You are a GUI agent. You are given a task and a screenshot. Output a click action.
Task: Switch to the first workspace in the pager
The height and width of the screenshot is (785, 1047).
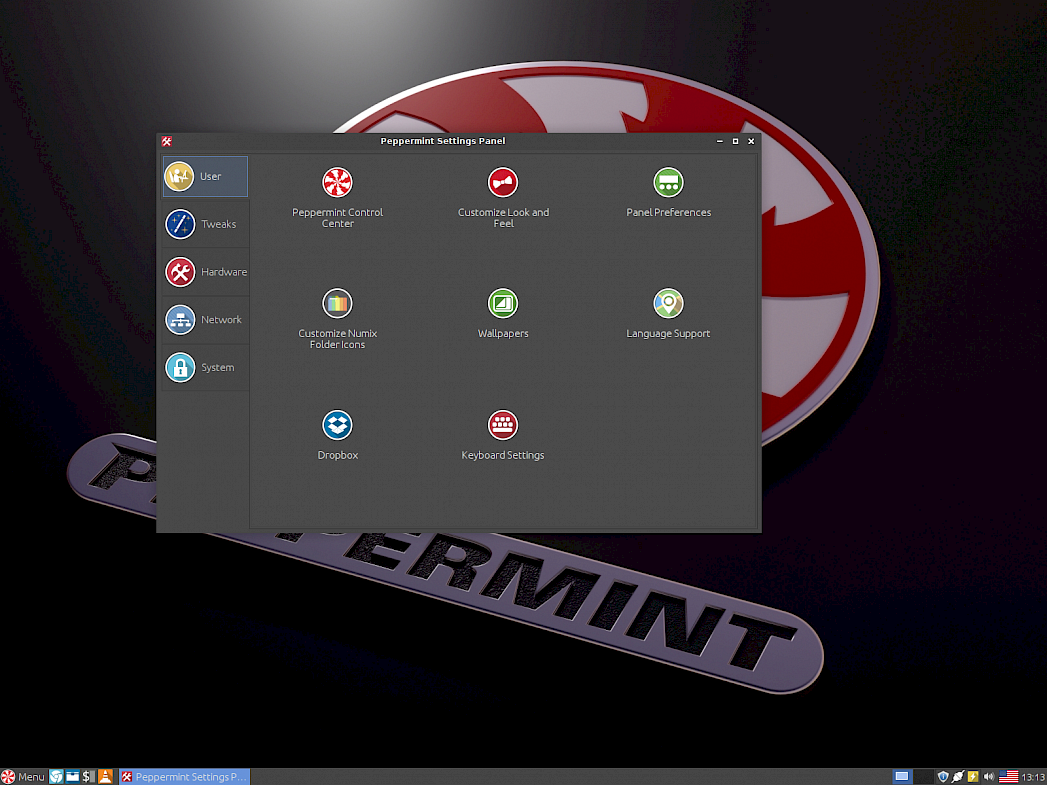pyautogui.click(x=902, y=776)
